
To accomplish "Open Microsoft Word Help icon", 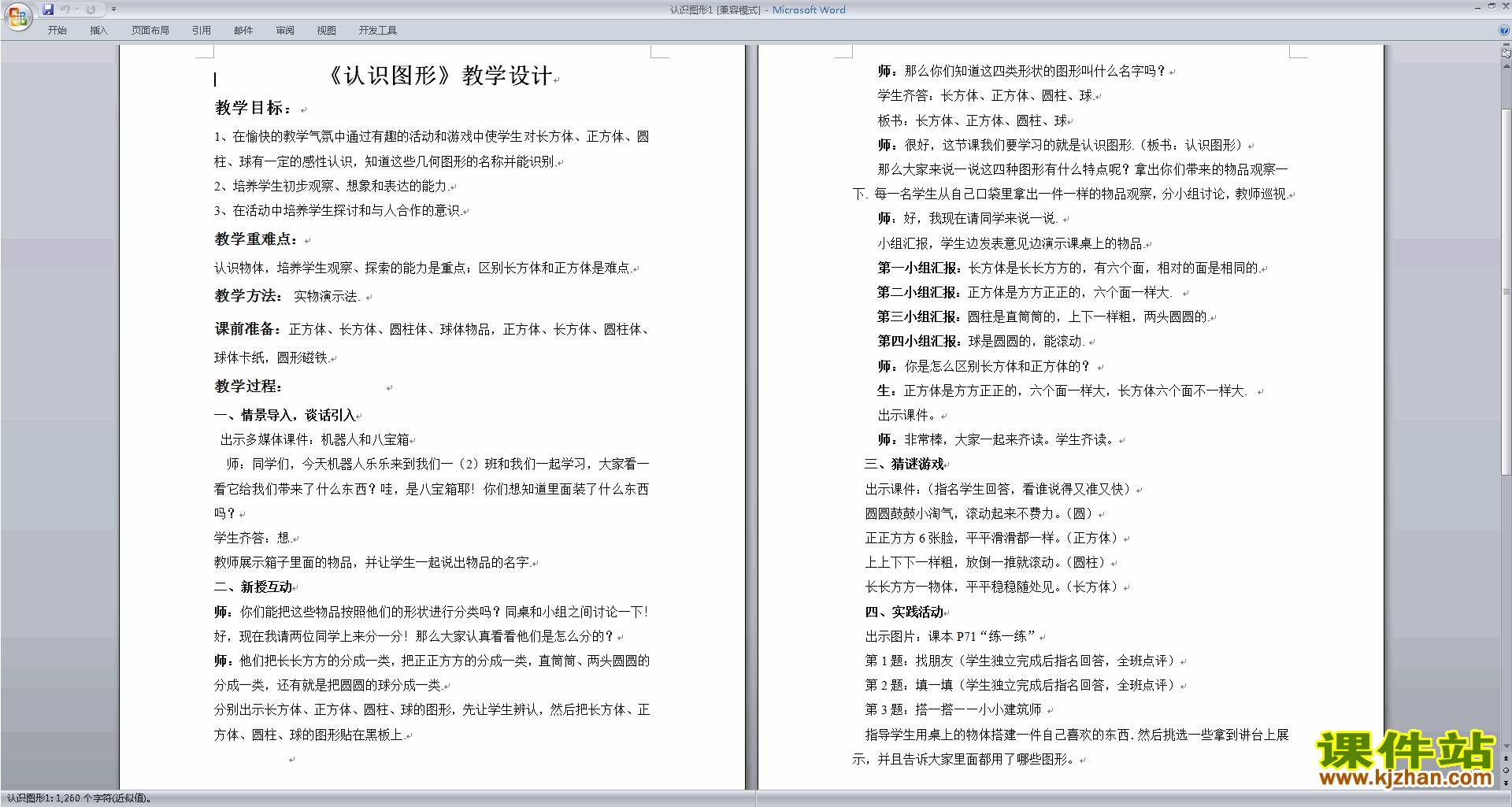I will point(1504,30).
